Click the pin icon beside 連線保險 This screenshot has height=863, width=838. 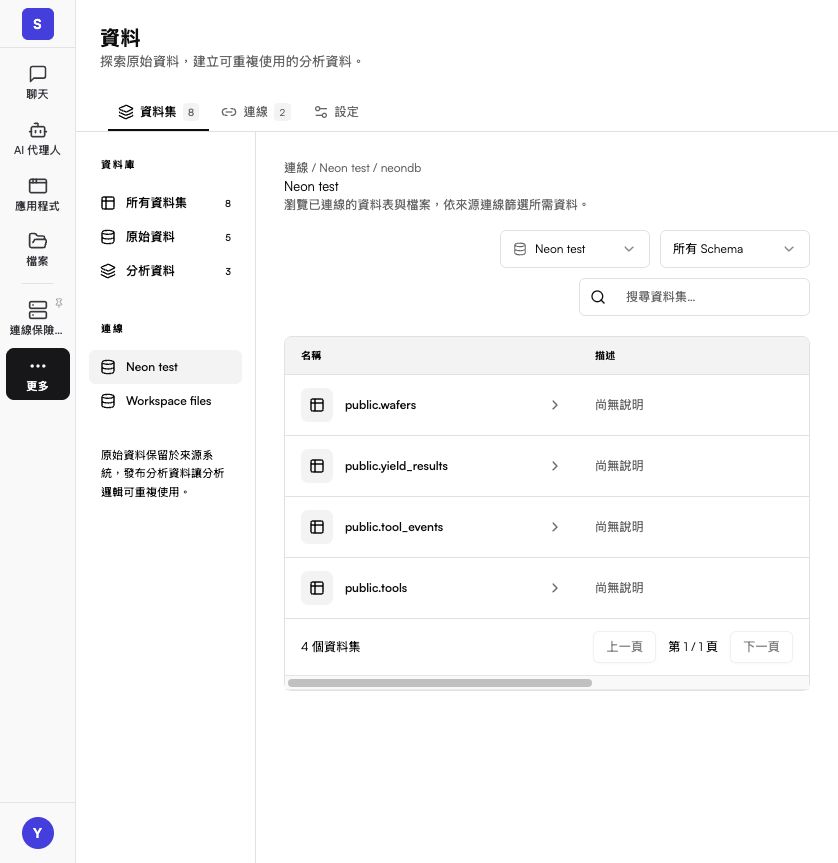(x=59, y=303)
